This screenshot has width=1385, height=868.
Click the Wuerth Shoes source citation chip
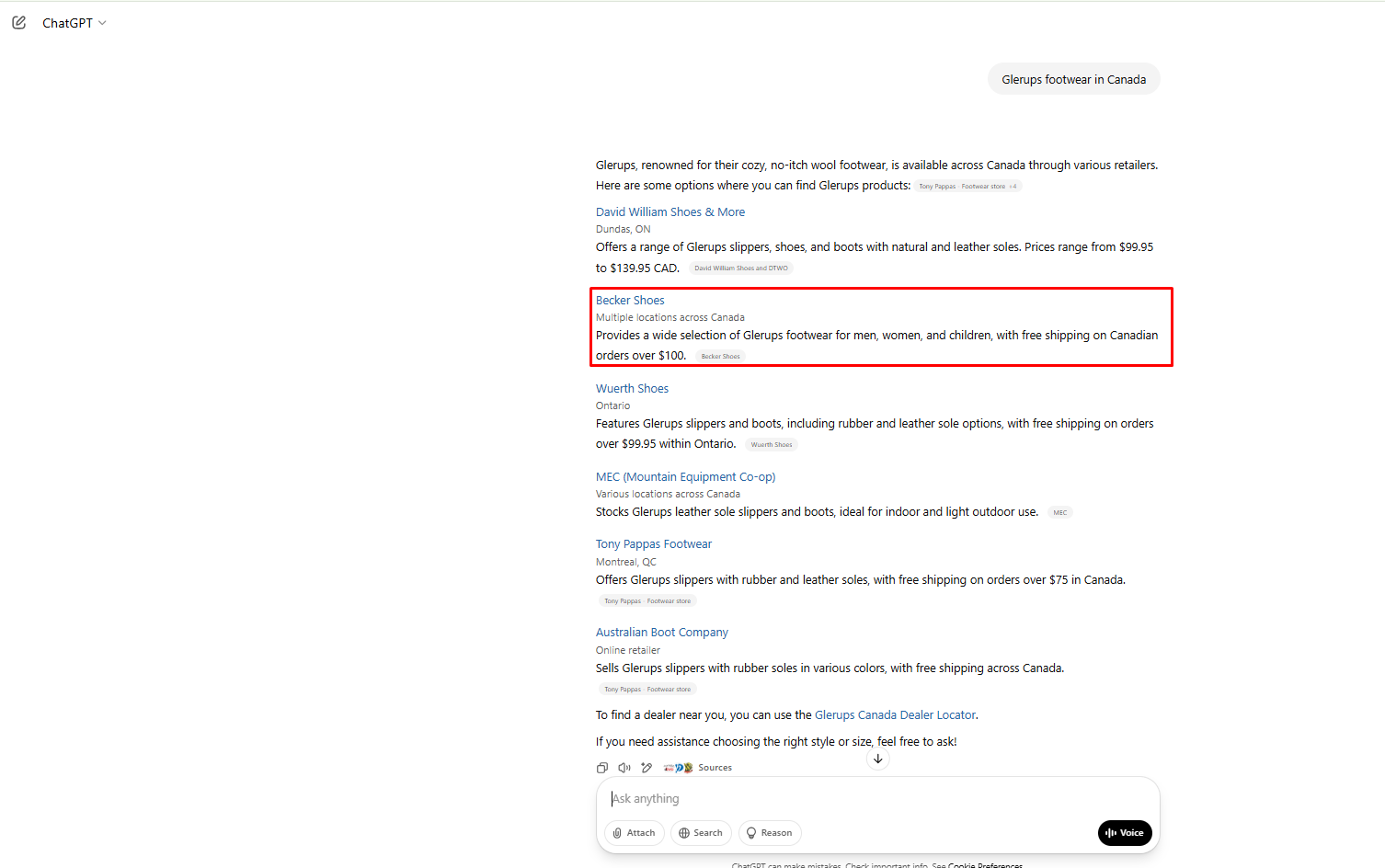click(771, 445)
